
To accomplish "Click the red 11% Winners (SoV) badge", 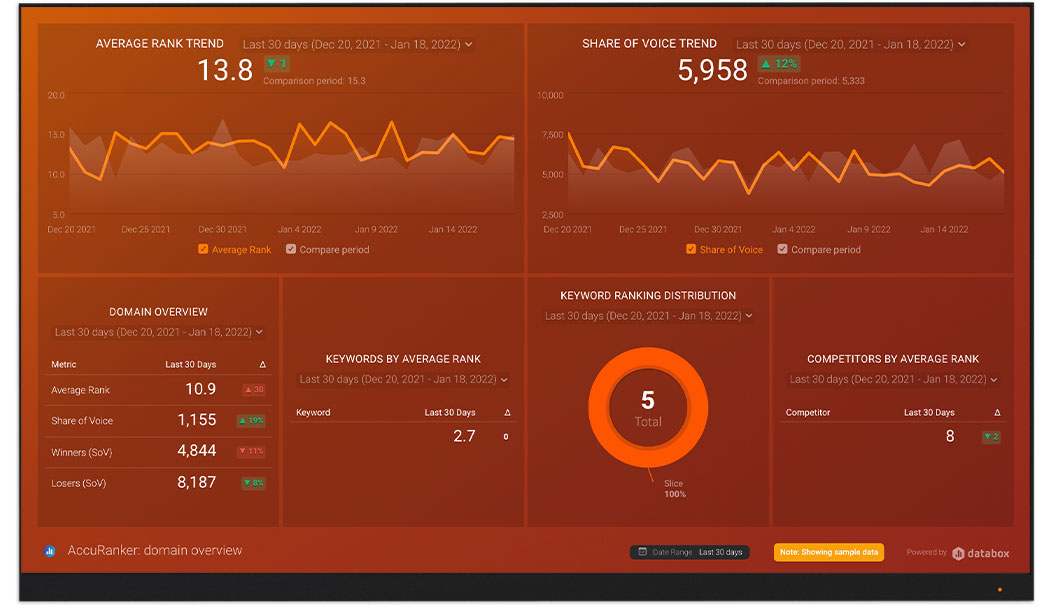I will pos(252,452).
